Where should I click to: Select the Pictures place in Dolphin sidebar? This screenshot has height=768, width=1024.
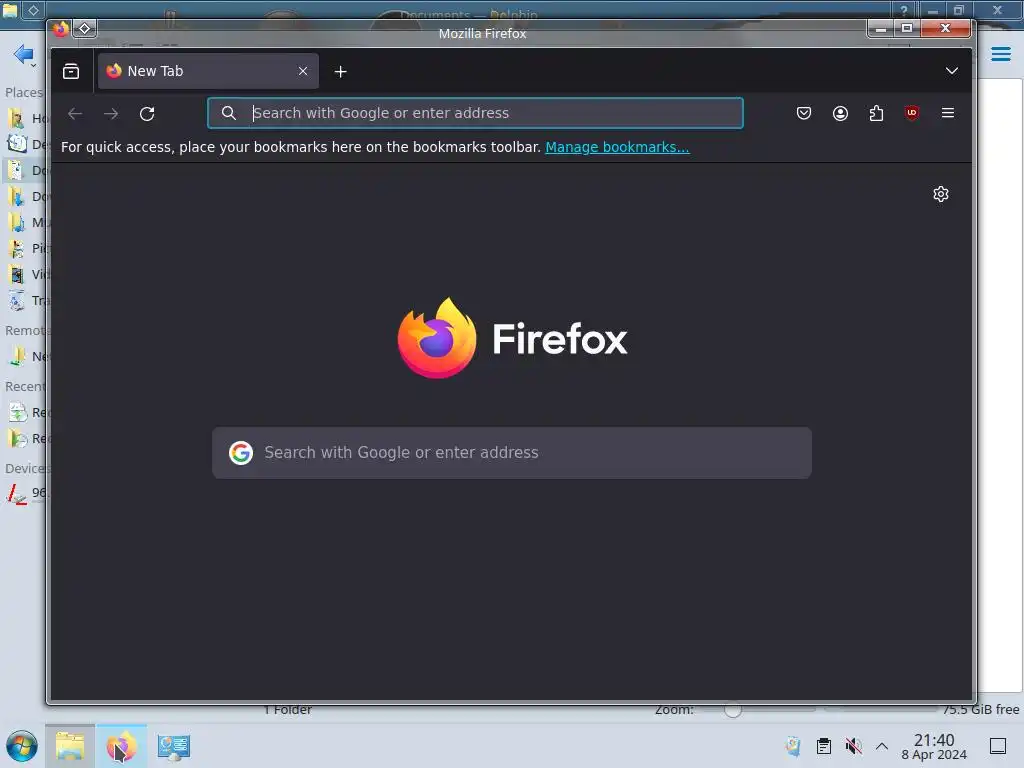[26, 248]
